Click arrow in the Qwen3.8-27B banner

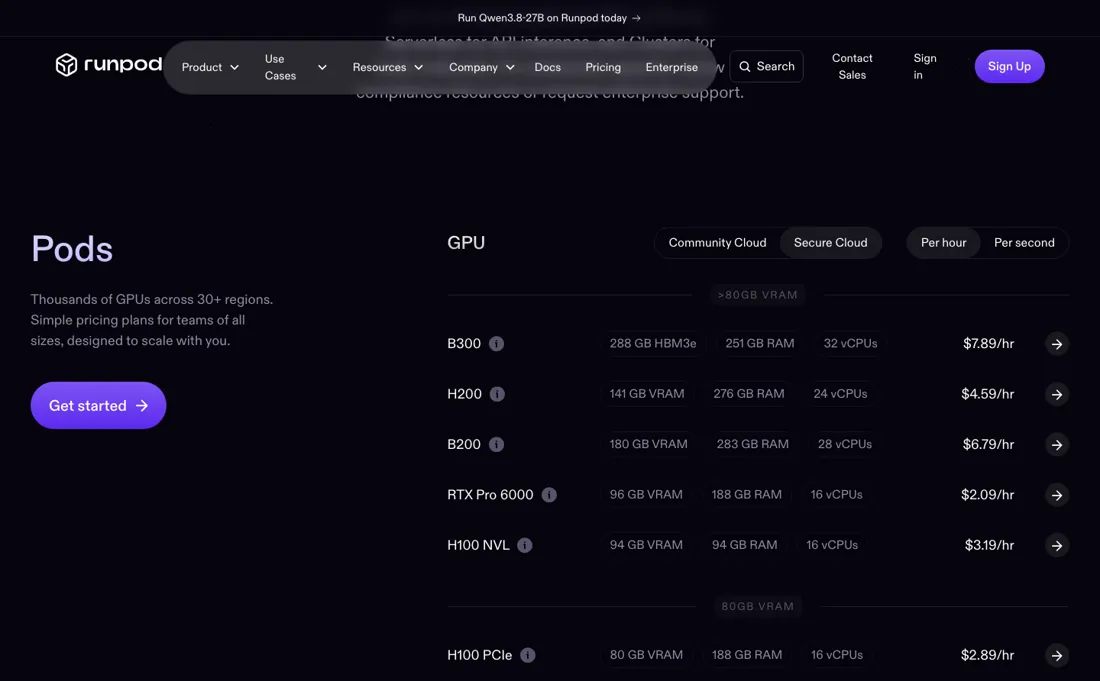point(636,18)
